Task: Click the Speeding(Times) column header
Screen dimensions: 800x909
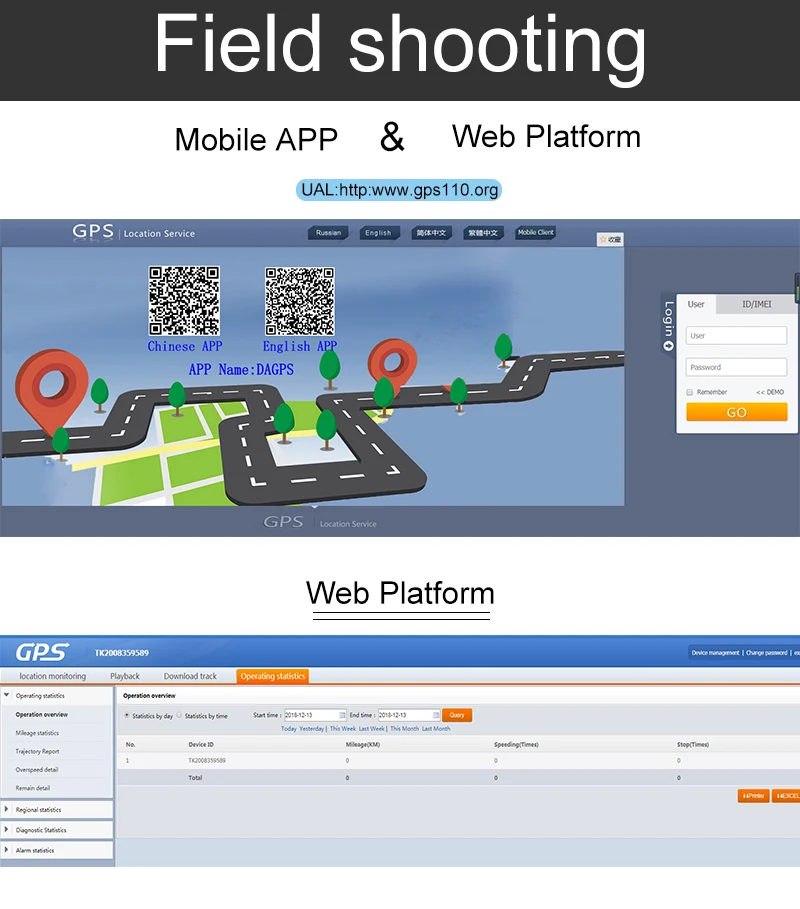Action: tap(516, 744)
